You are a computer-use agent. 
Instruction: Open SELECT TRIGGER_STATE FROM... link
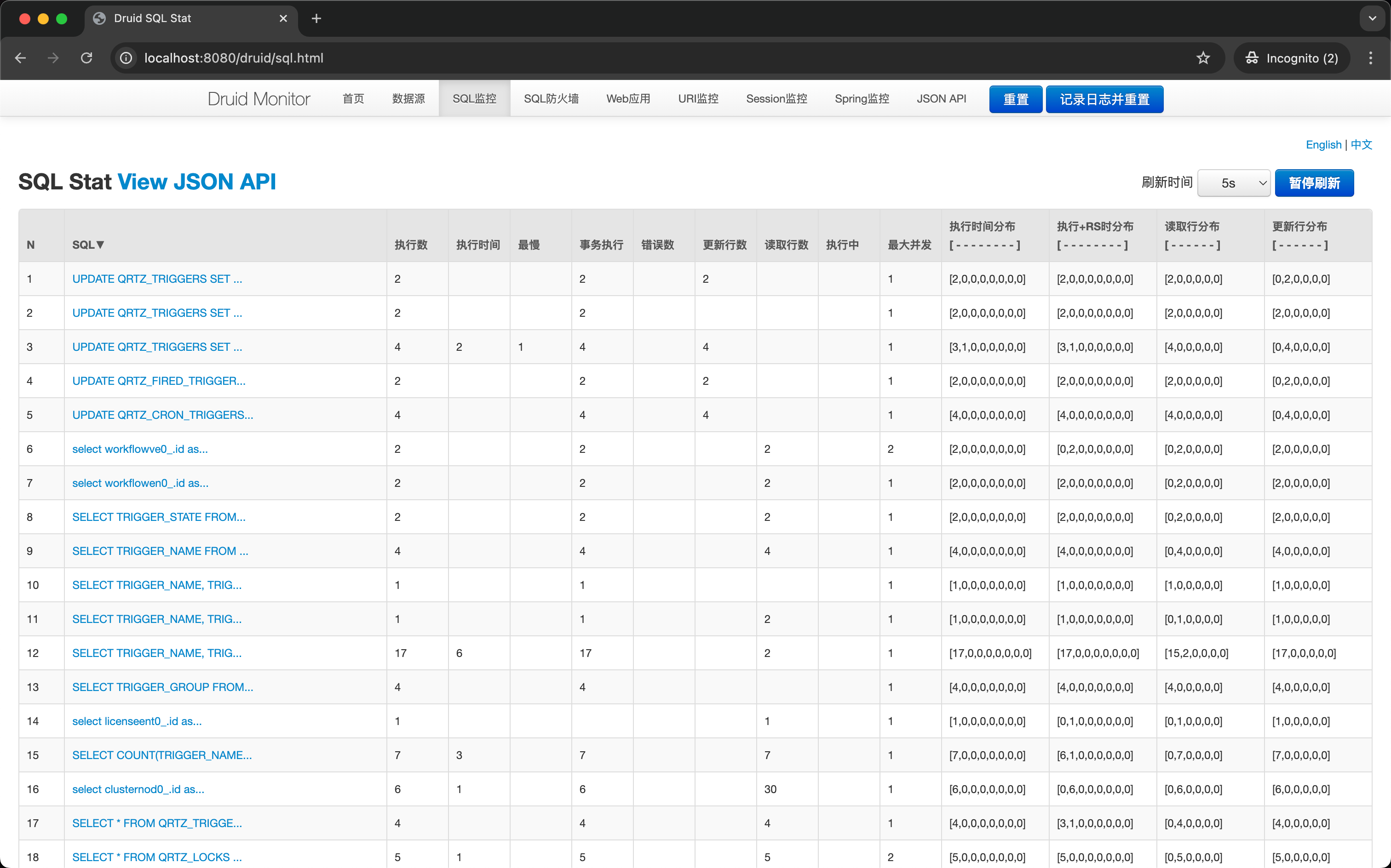click(x=159, y=517)
